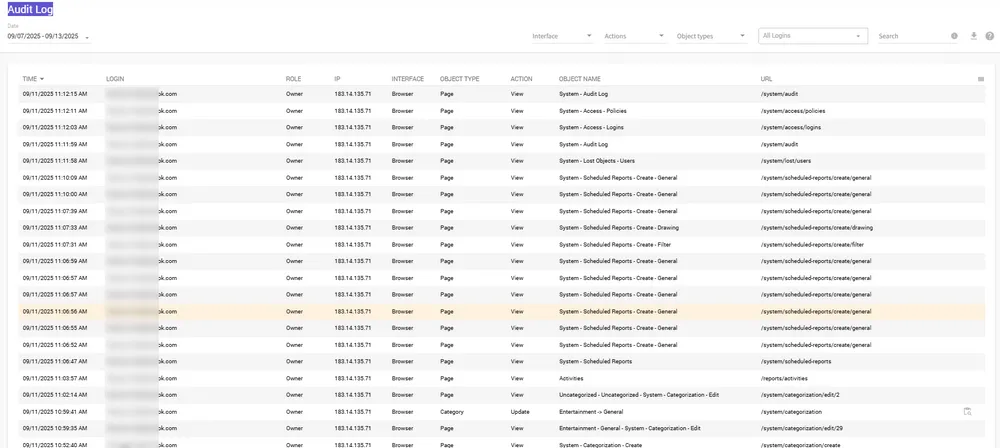1000x448 pixels.
Task: Click the search info icon
Action: point(954,36)
